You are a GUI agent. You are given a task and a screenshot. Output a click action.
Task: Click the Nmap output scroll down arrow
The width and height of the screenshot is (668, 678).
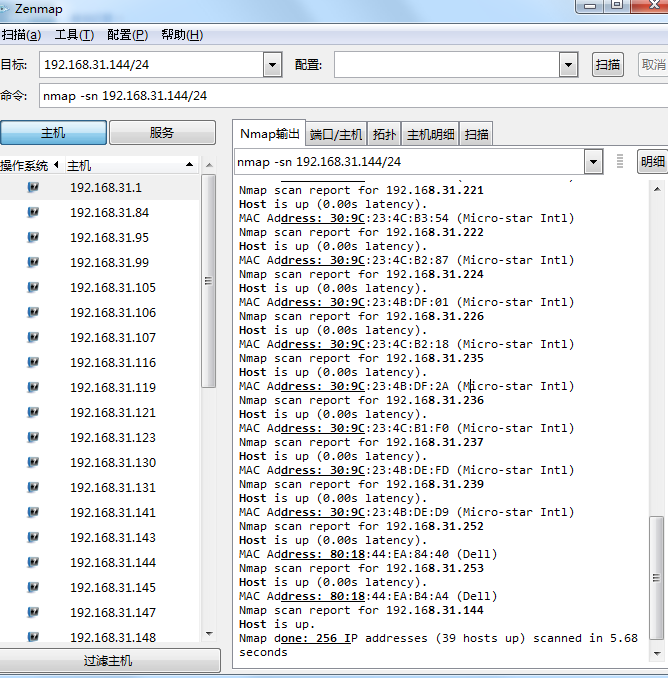point(657,653)
